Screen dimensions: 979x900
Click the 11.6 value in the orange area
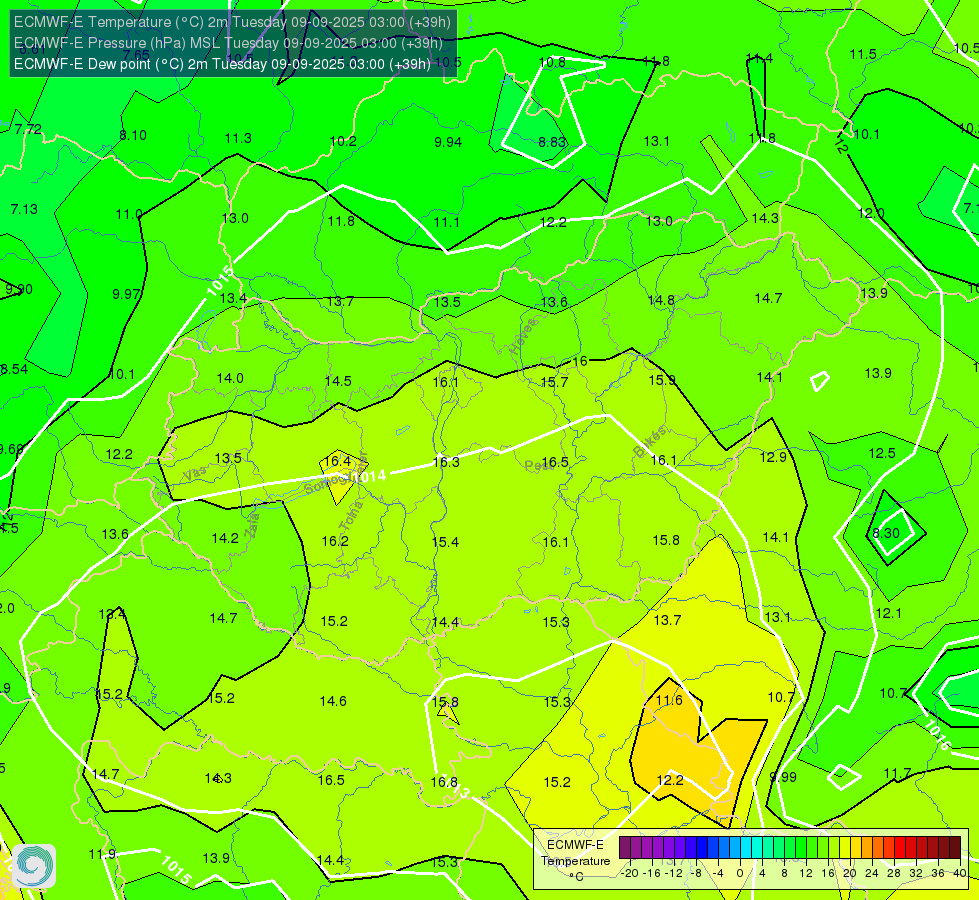click(x=669, y=700)
